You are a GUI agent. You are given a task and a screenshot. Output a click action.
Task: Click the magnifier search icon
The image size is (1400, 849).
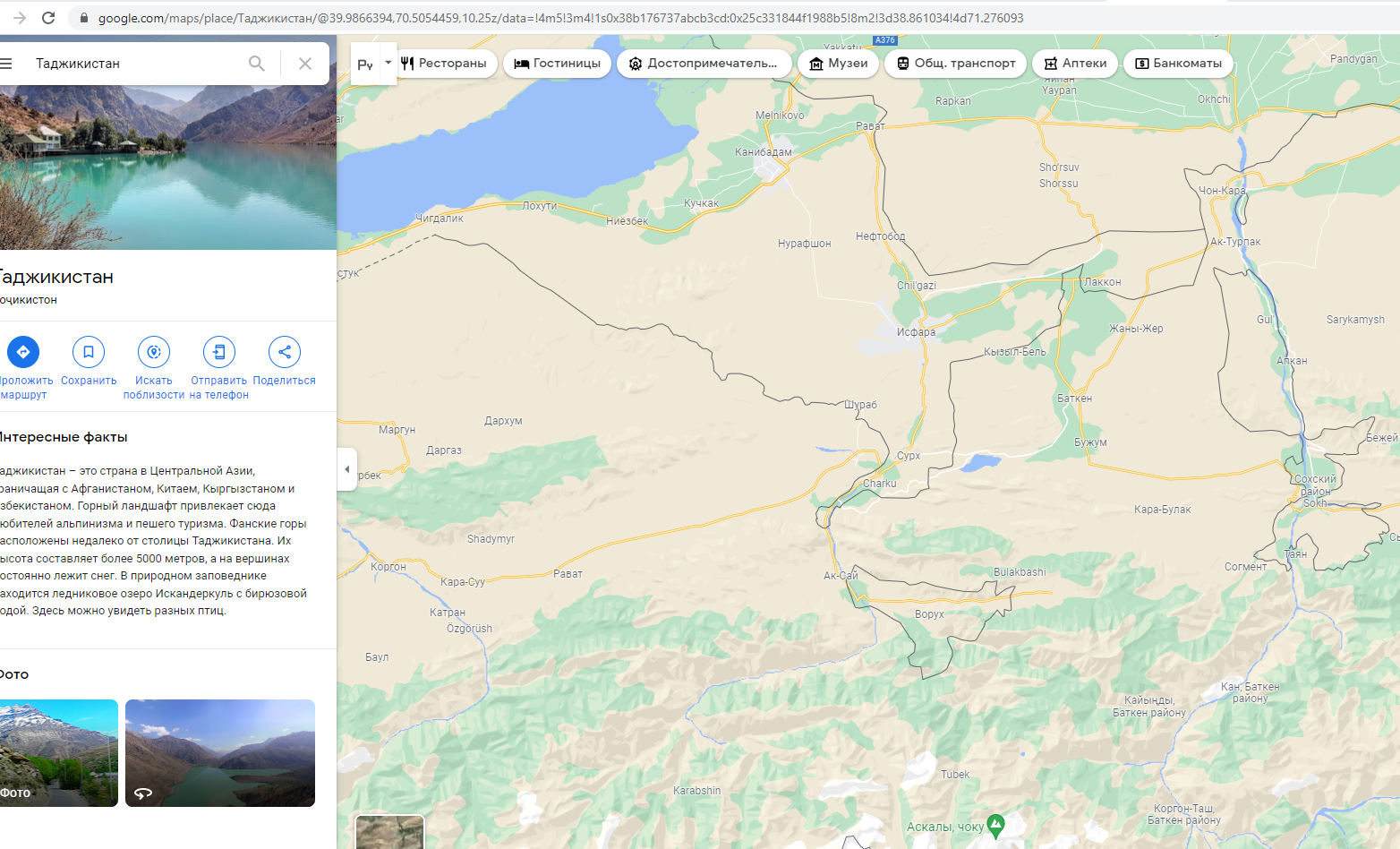(257, 64)
